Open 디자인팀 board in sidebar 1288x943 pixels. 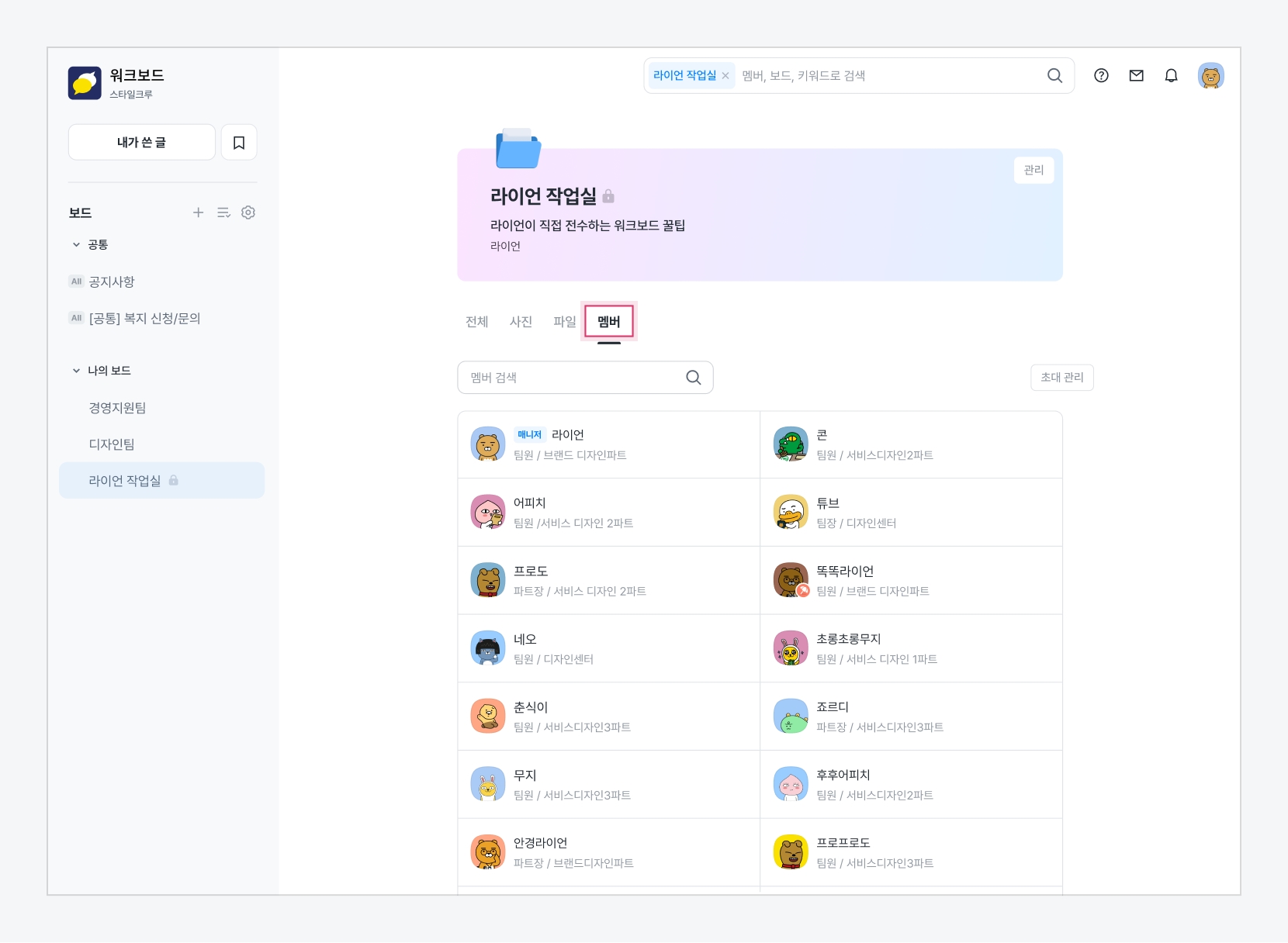coord(112,444)
